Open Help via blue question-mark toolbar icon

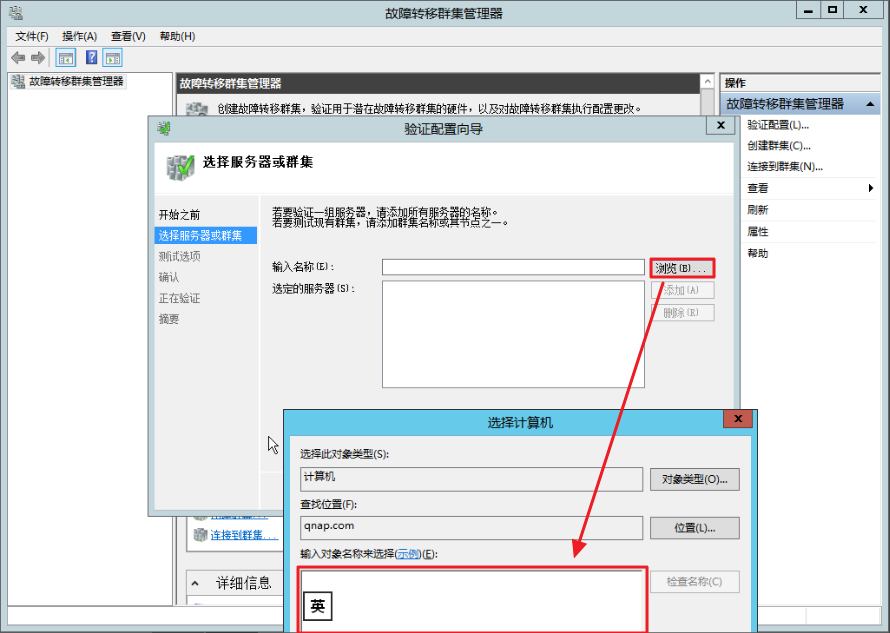click(91, 57)
